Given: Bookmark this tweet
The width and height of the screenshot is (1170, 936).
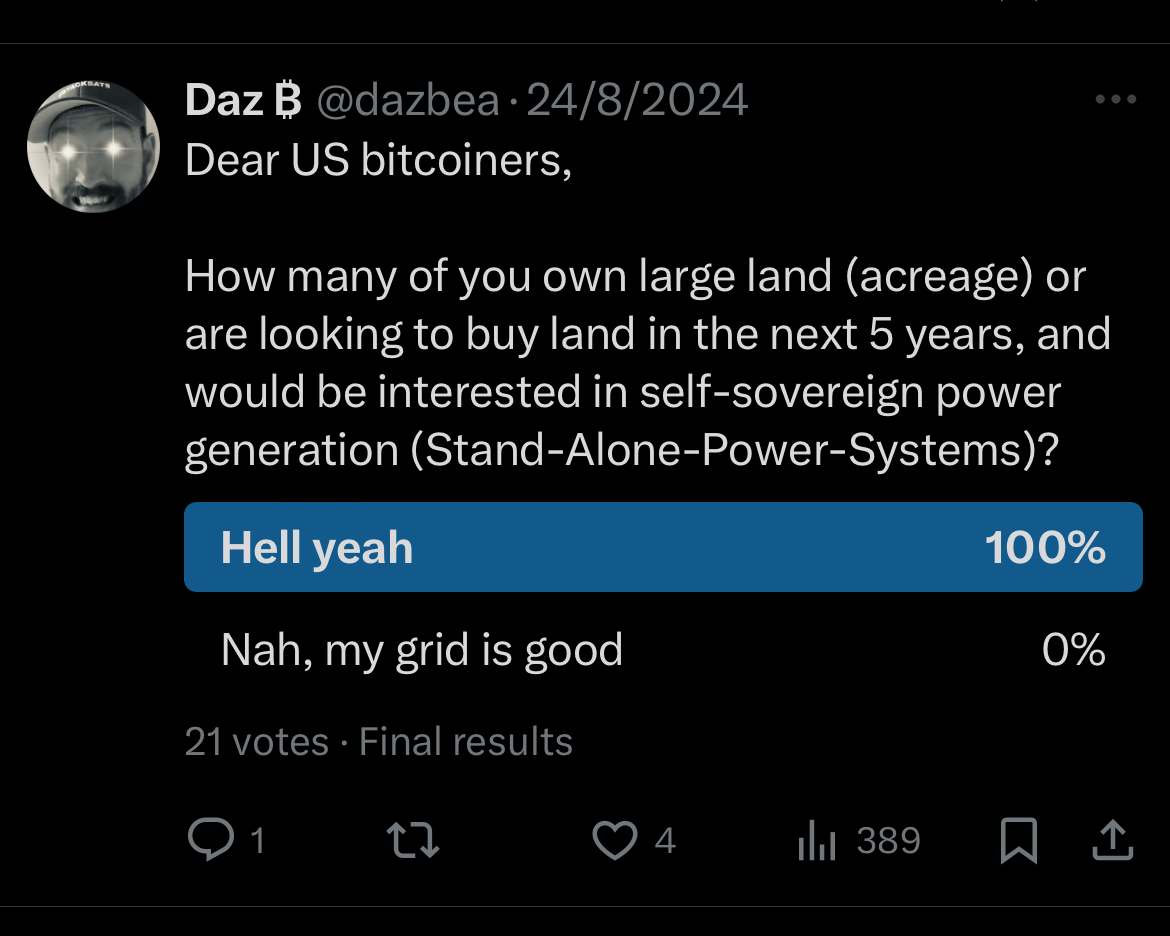Looking at the screenshot, I should pos(1018,841).
